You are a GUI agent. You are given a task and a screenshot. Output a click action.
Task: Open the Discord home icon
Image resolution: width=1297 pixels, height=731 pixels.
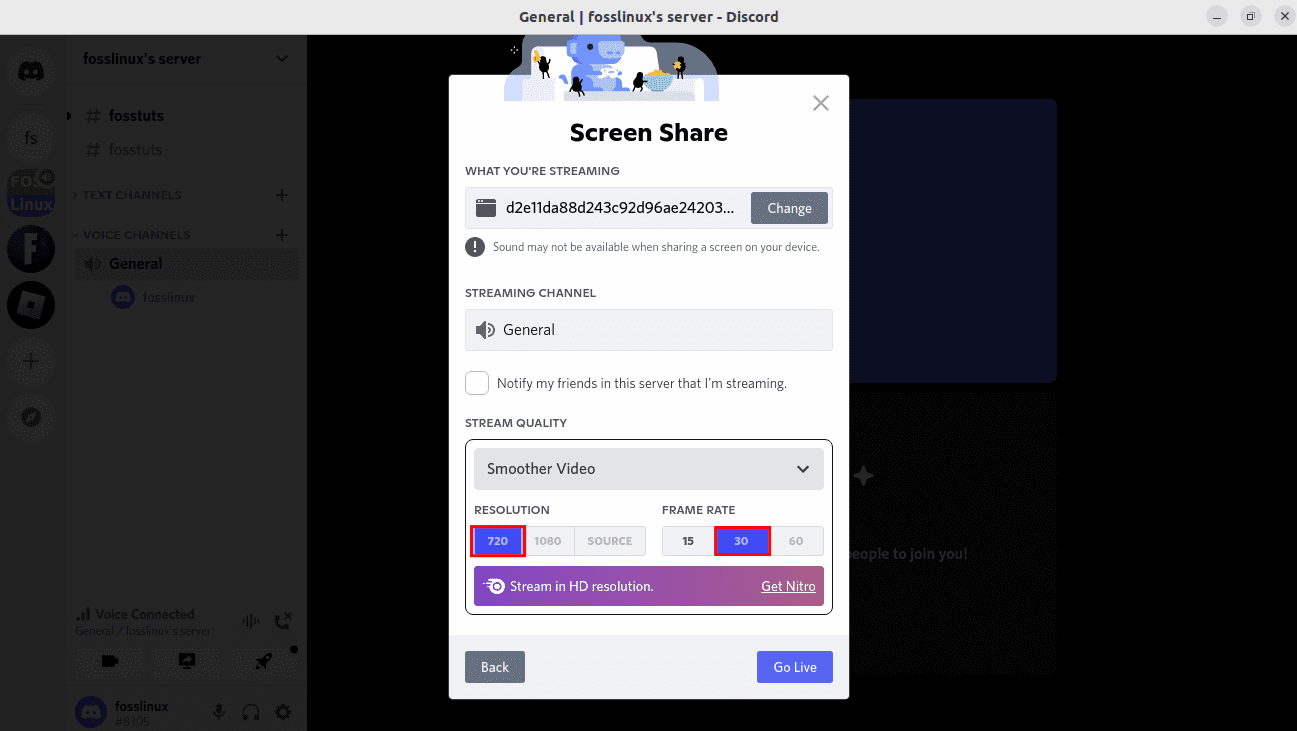coord(31,74)
